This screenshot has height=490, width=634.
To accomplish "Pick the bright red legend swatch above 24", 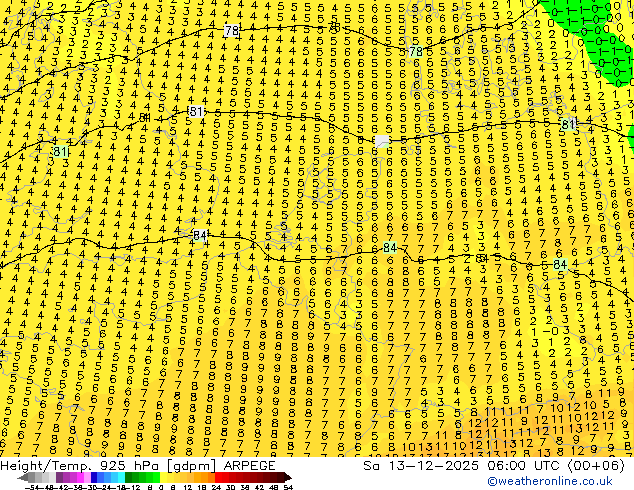I will 218,477.
